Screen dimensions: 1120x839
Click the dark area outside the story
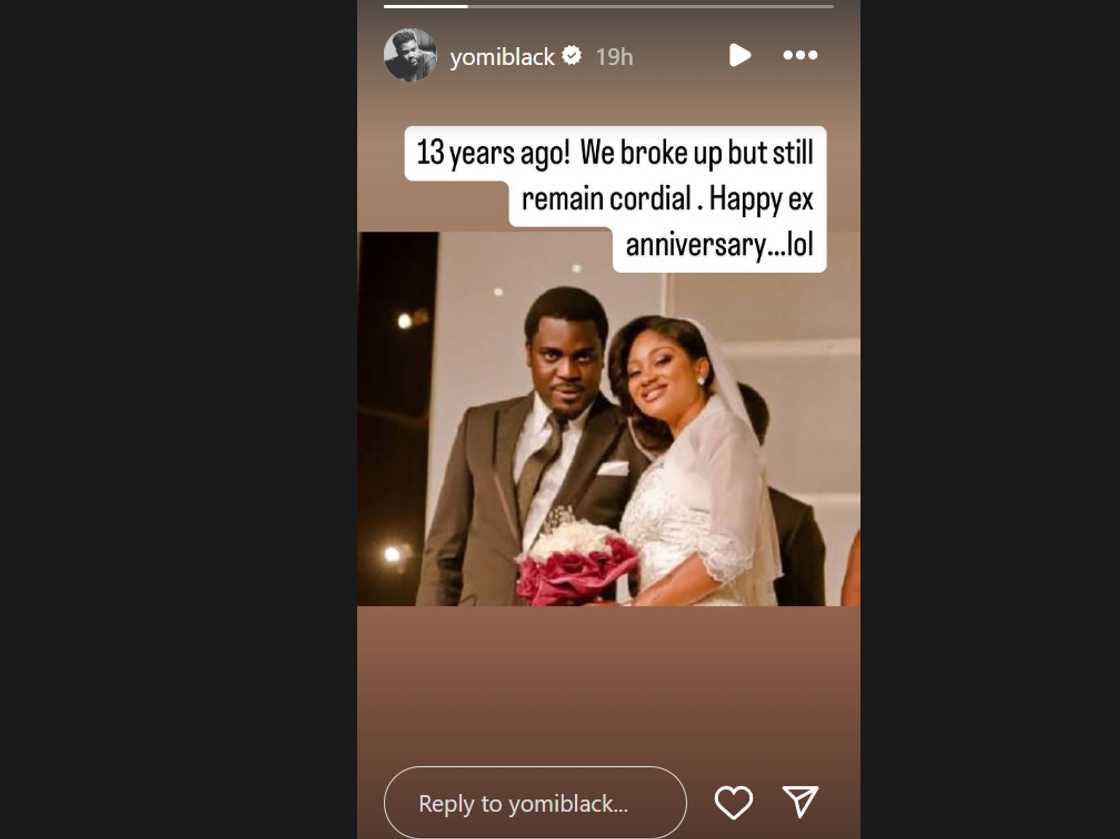click(x=150, y=420)
